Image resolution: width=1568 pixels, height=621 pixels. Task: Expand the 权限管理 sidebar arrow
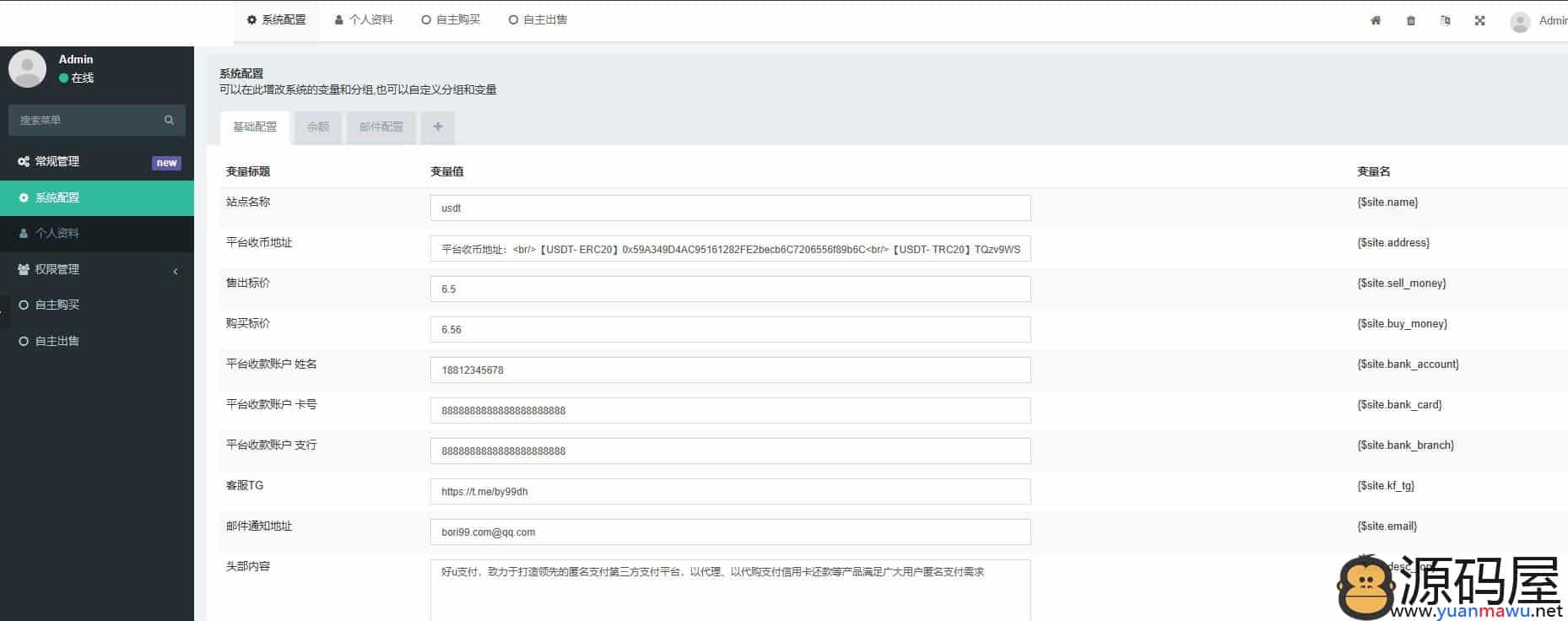[x=176, y=271]
